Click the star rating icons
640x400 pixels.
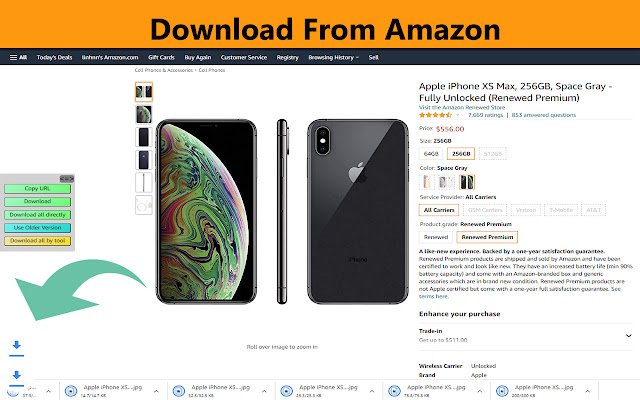click(435, 115)
